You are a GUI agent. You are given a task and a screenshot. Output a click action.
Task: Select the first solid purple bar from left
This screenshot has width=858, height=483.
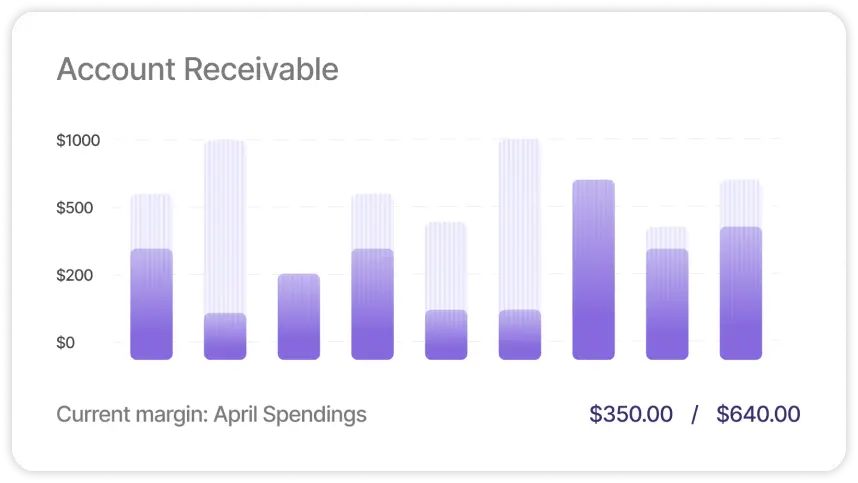click(152, 304)
